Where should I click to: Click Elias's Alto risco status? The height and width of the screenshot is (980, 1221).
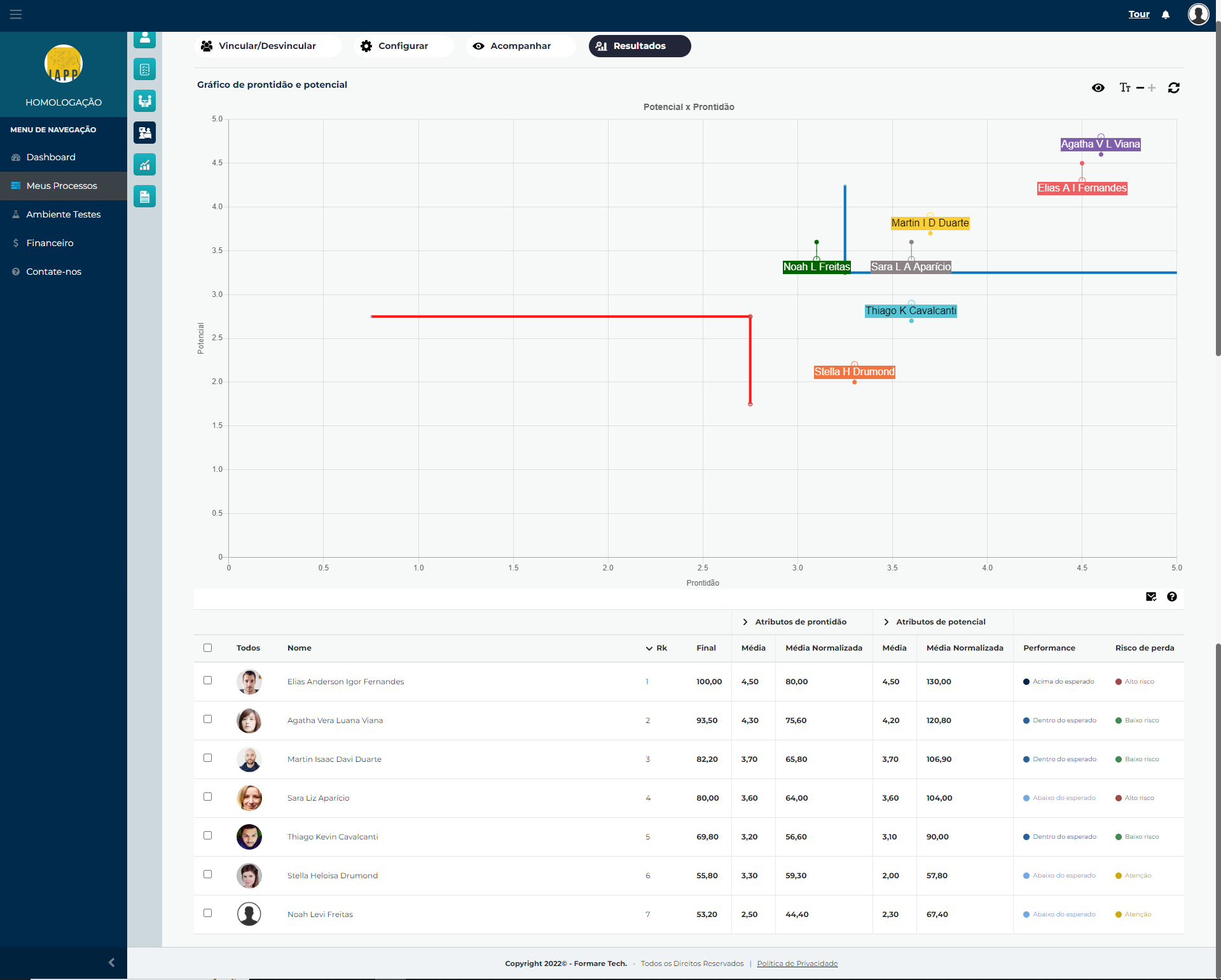tap(1135, 682)
